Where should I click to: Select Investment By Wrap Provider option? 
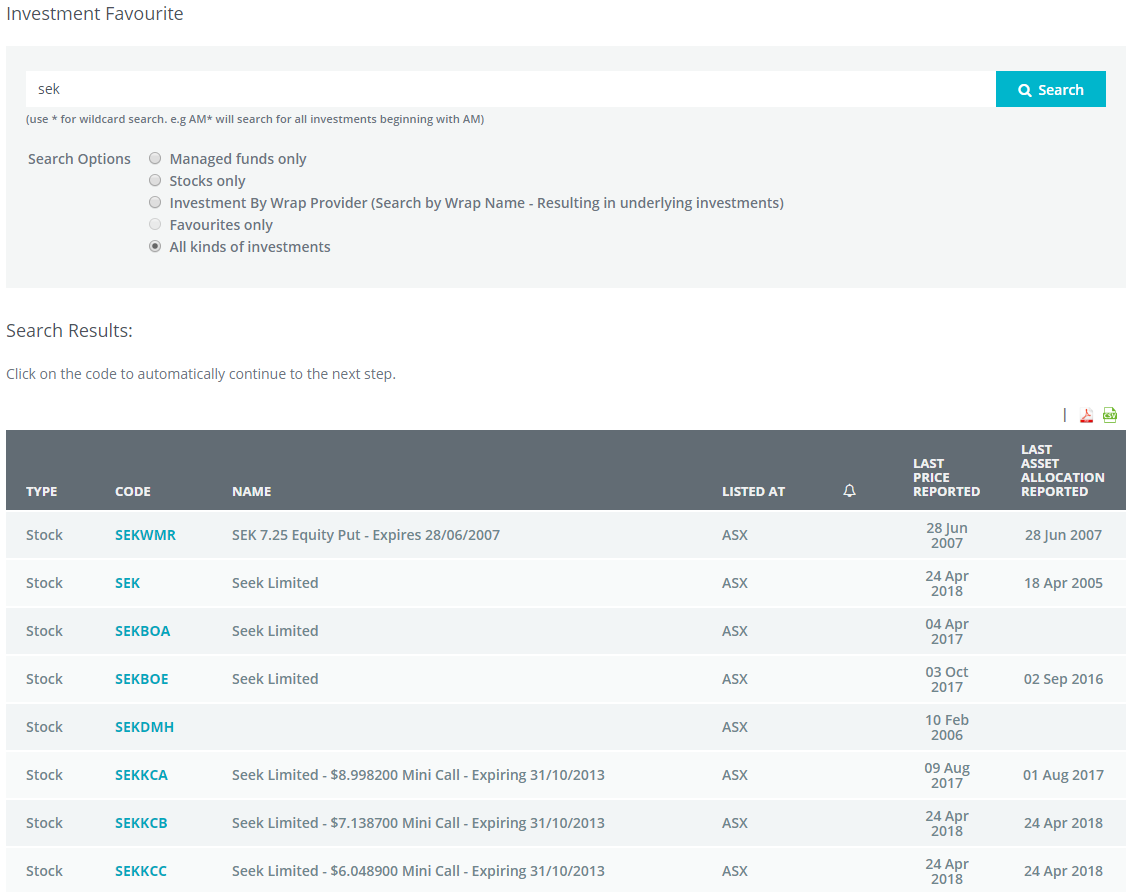(155, 203)
